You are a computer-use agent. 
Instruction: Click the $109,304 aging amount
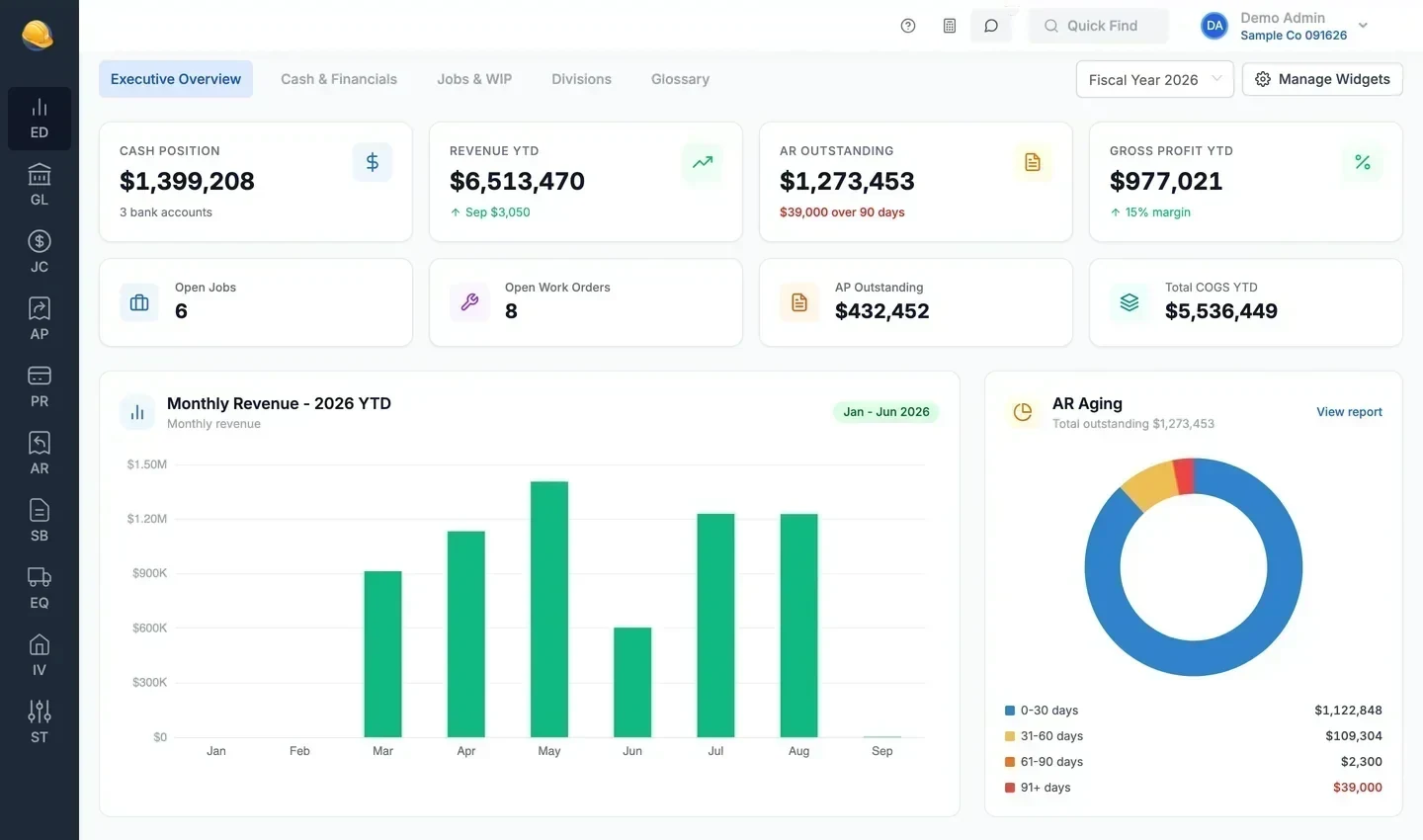click(1354, 736)
